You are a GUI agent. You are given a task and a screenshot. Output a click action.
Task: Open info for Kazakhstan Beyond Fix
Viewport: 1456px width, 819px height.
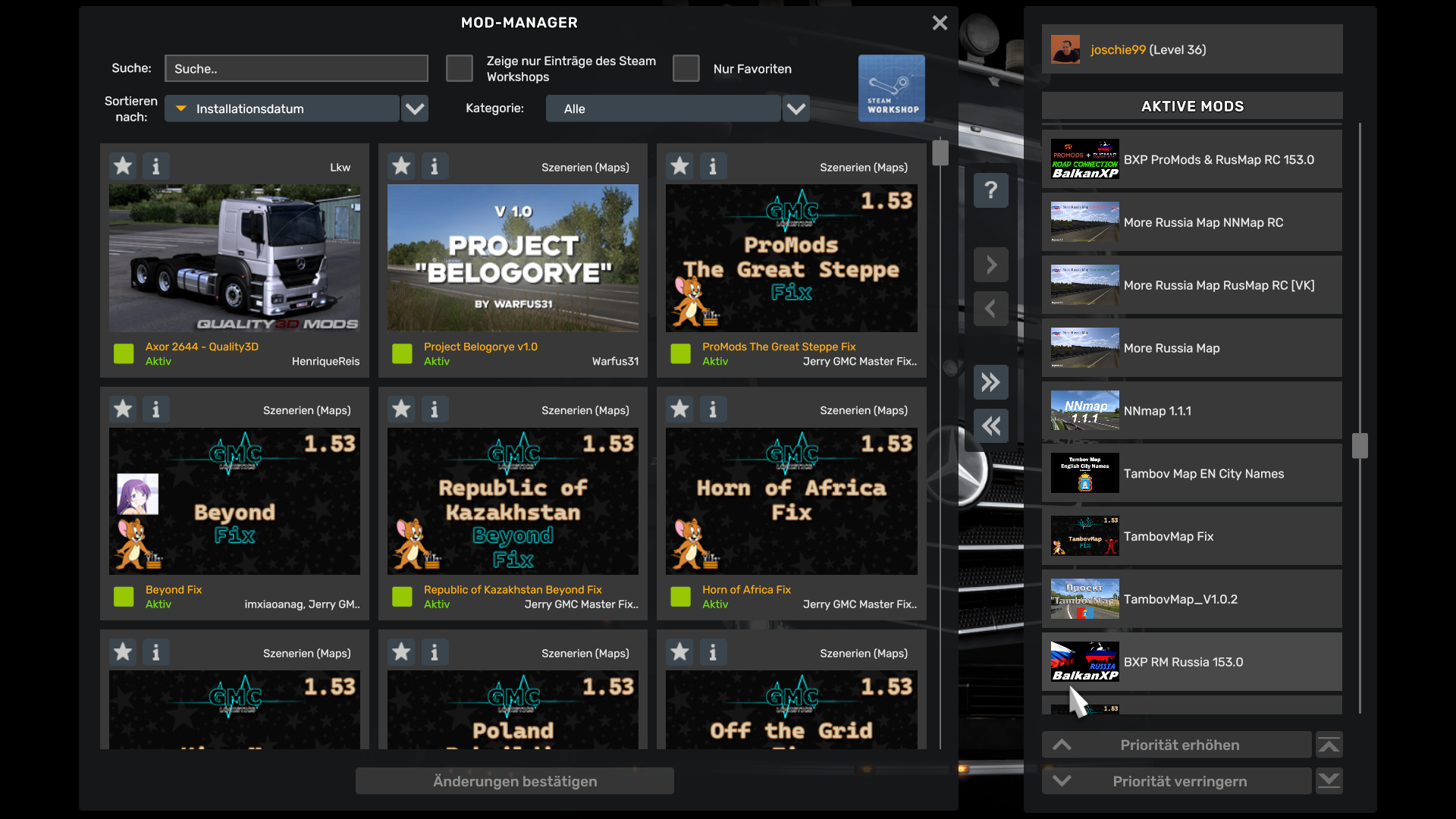point(435,409)
